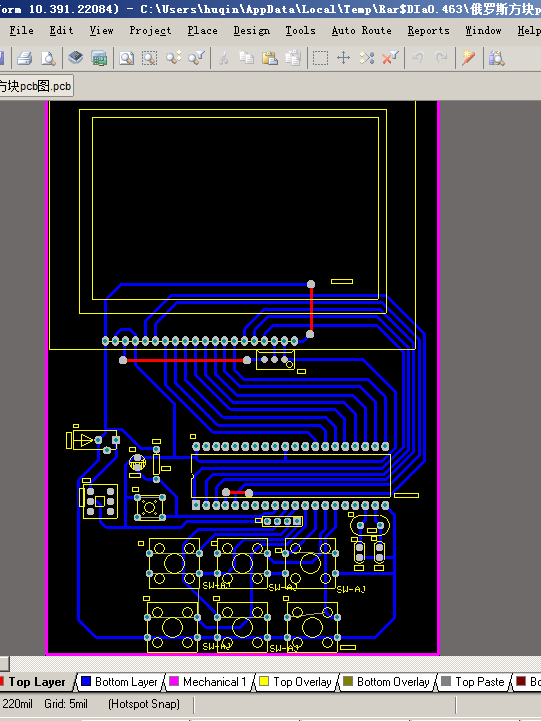The width and height of the screenshot is (541, 721).
Task: Click the Select Inside Area icon
Action: [320, 58]
